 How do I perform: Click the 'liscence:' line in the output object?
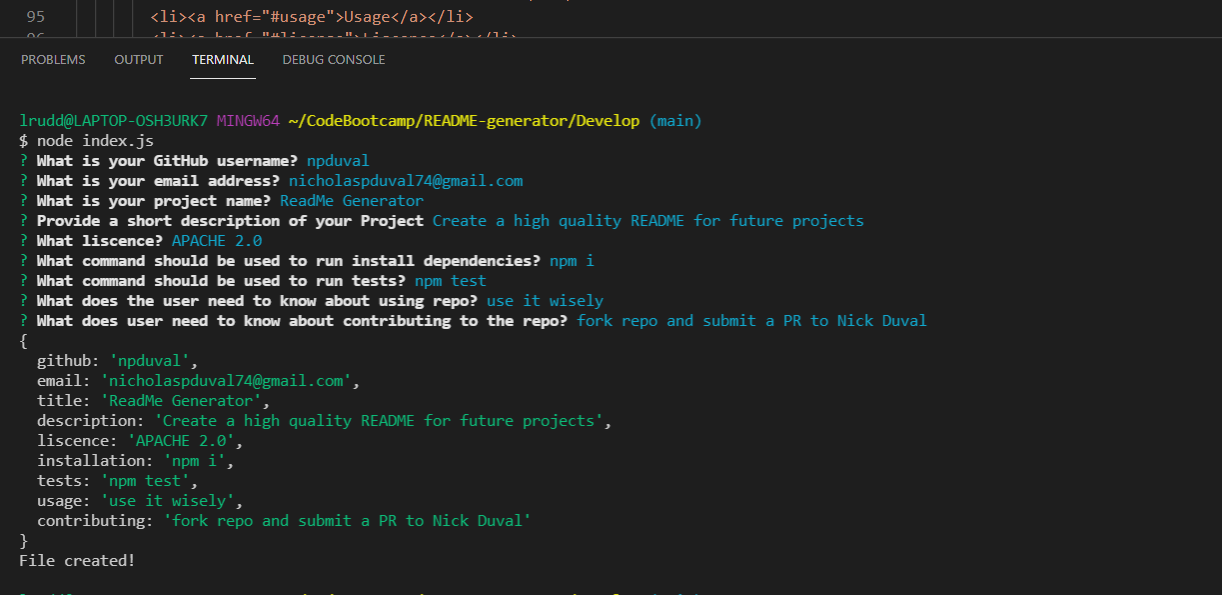pyautogui.click(x=140, y=441)
